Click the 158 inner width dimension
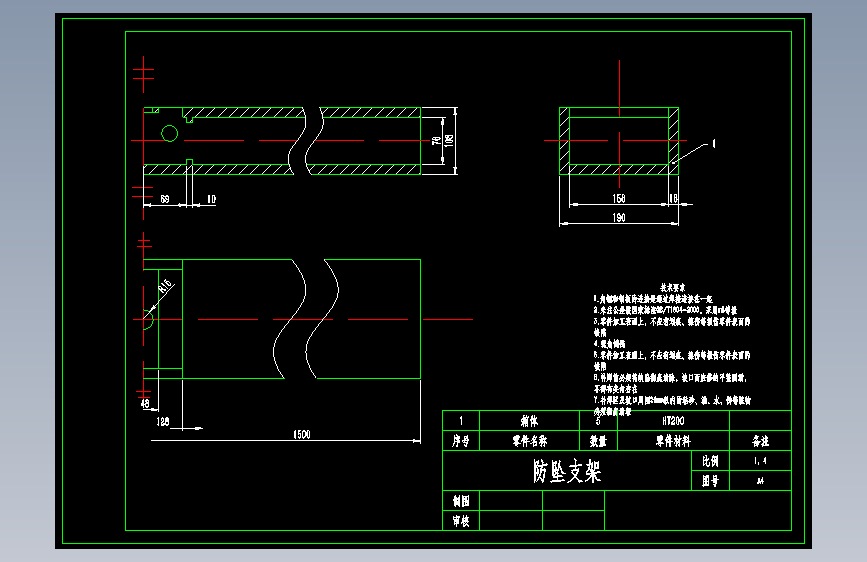 point(619,198)
